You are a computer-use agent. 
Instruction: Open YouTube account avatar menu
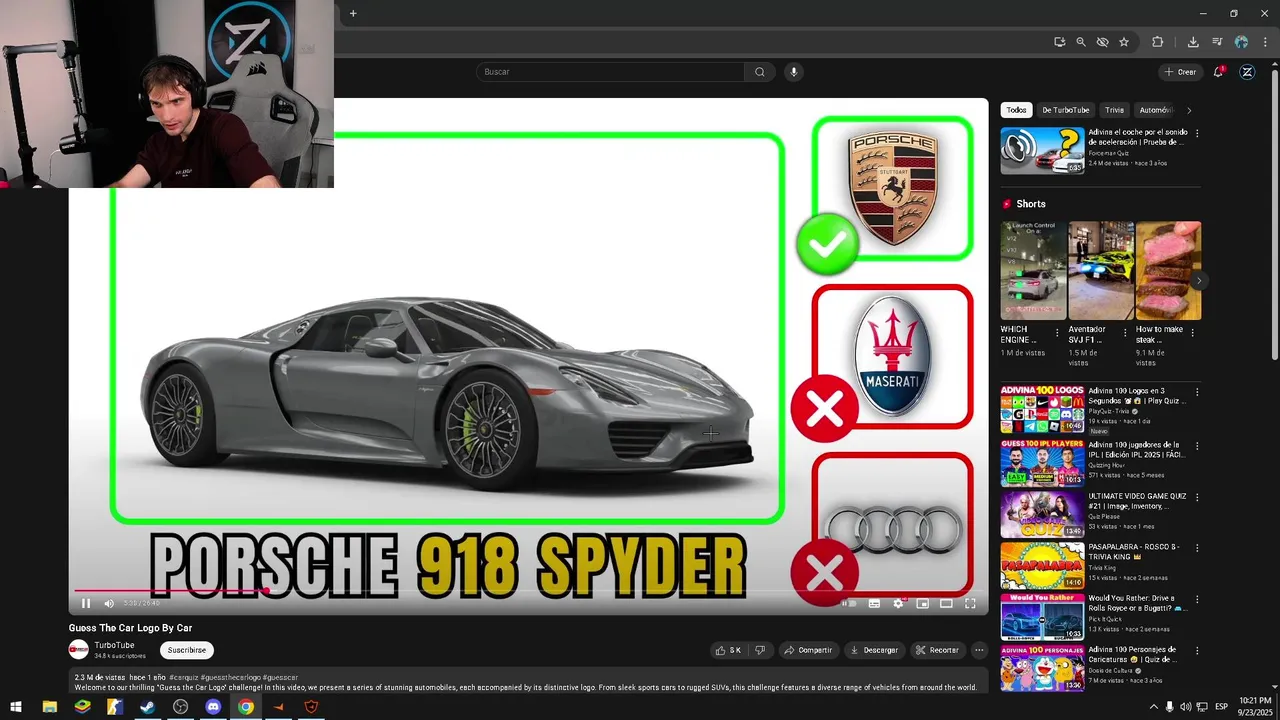pos(1247,72)
